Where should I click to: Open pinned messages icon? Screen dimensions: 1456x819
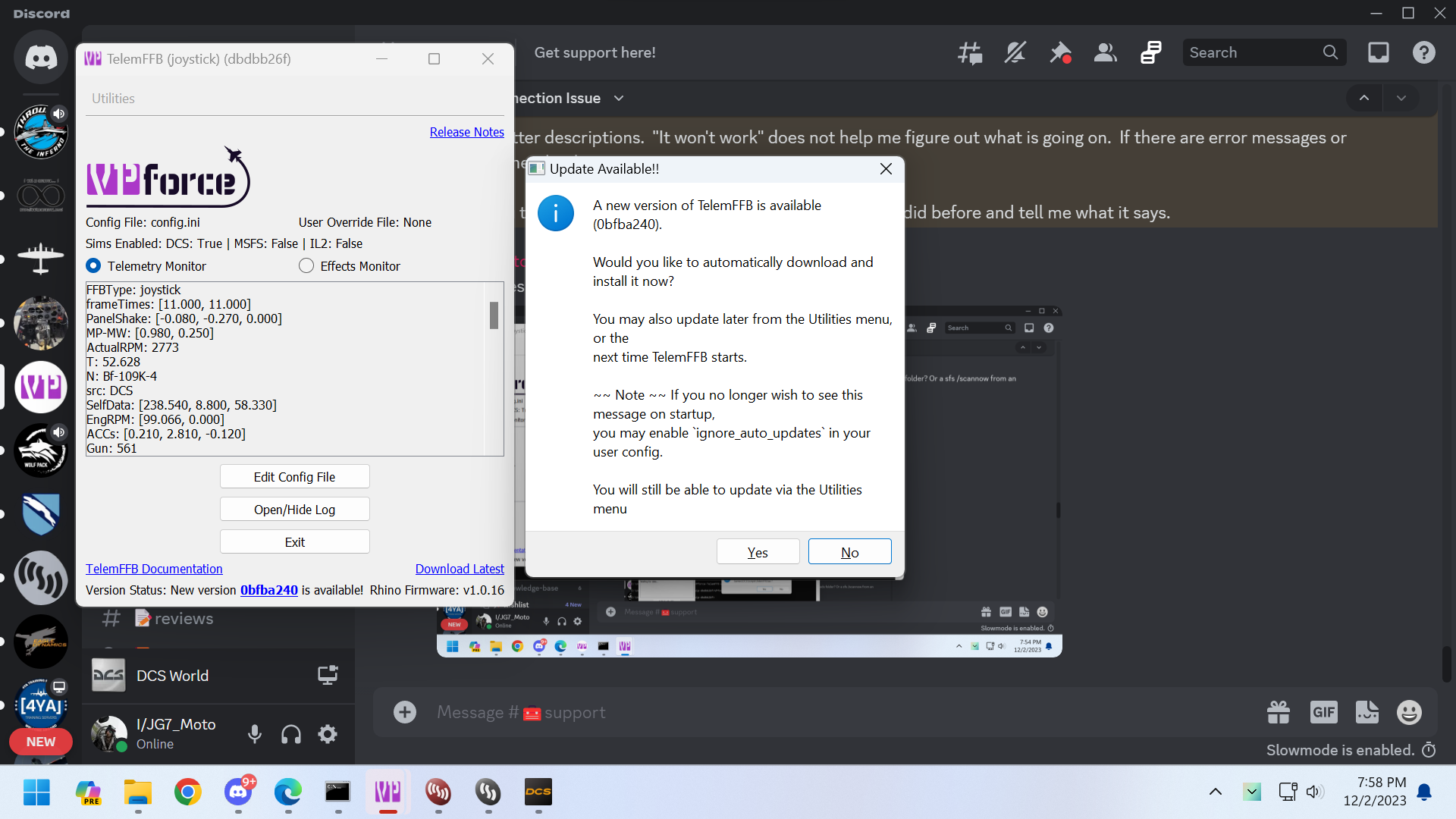[1060, 52]
